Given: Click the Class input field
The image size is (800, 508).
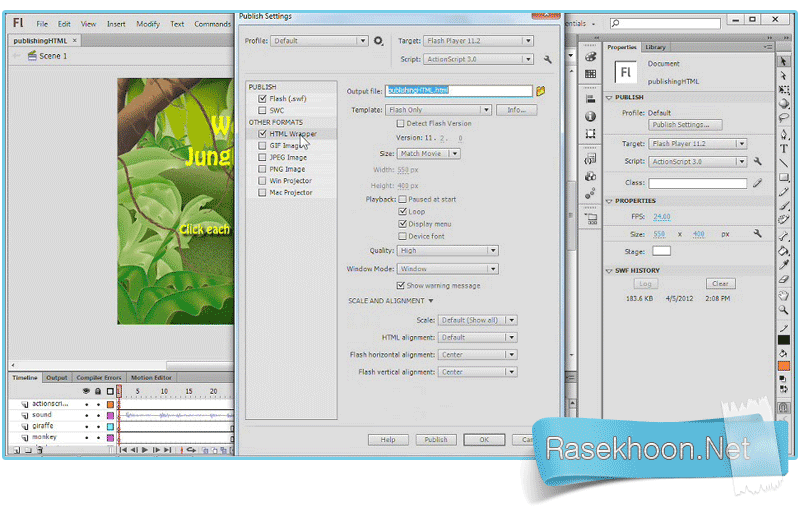Looking at the screenshot, I should [x=697, y=183].
